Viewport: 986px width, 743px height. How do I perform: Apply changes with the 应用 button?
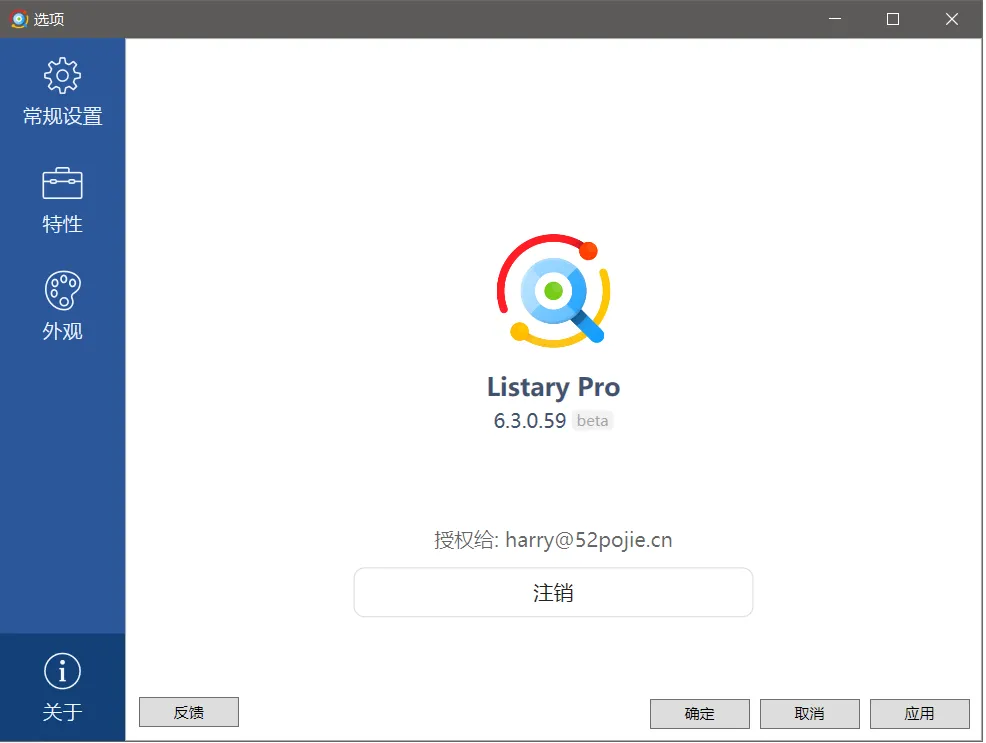[919, 713]
